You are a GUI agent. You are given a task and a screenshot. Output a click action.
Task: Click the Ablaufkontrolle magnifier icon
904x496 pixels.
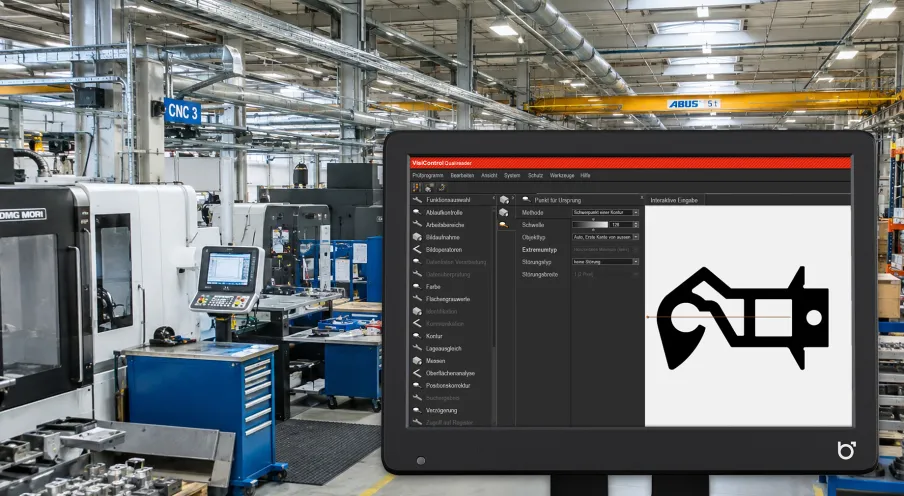click(417, 212)
